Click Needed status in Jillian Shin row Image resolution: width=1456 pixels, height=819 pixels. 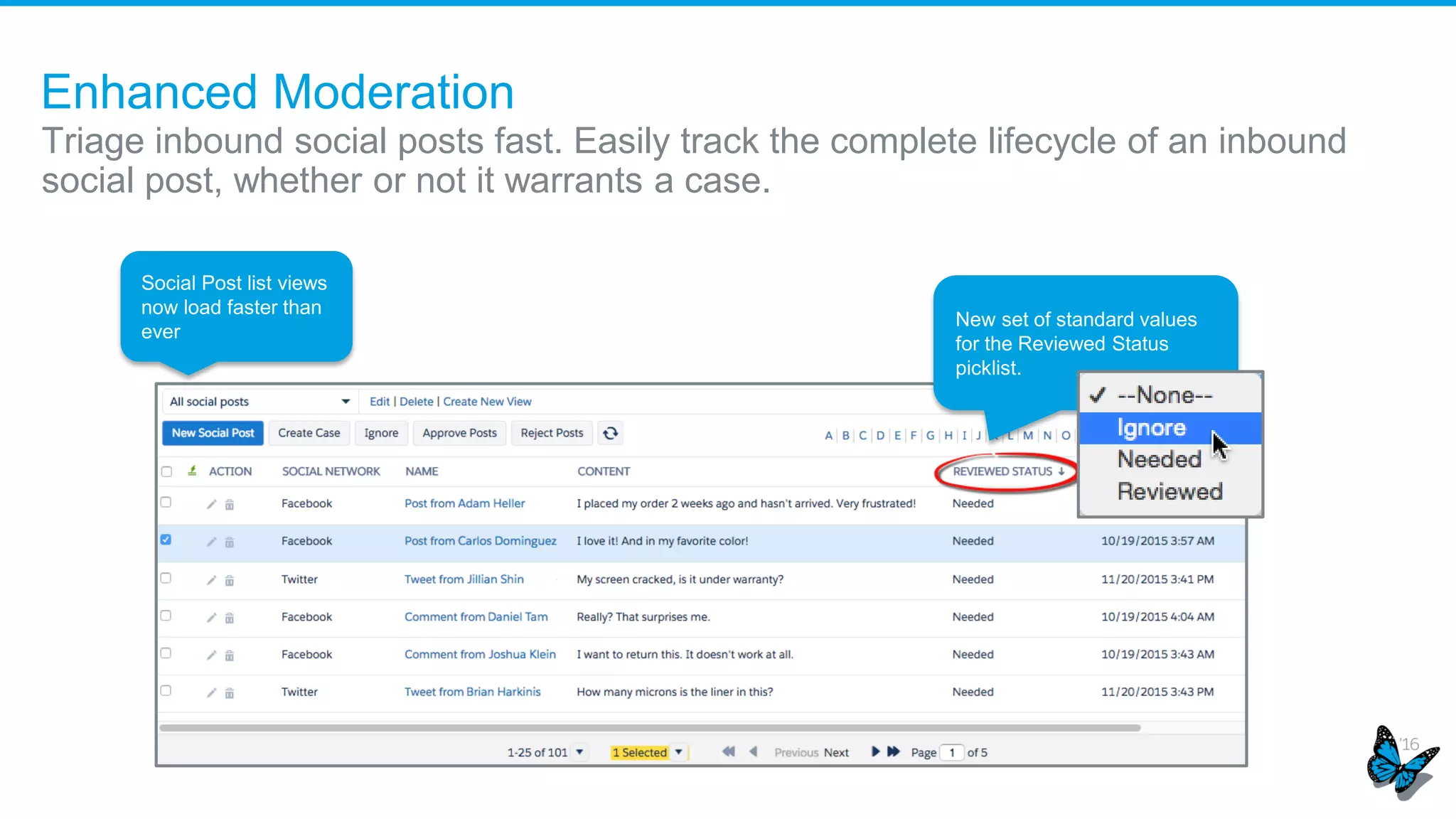973,579
